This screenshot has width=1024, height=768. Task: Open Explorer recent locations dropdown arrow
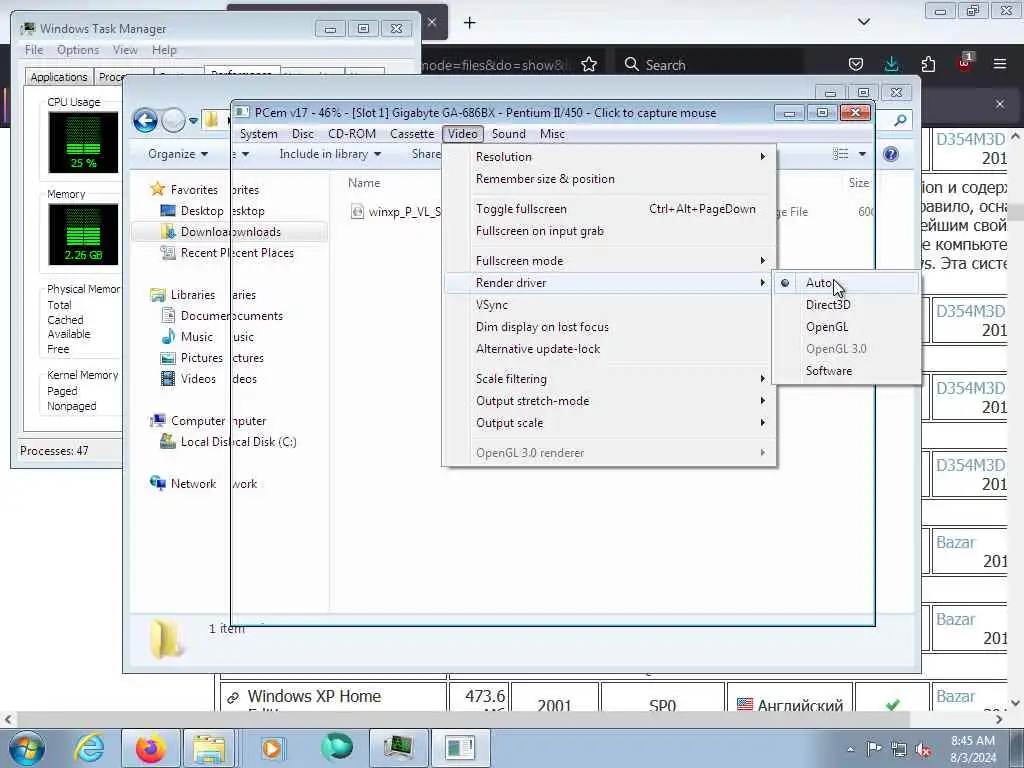click(x=193, y=121)
